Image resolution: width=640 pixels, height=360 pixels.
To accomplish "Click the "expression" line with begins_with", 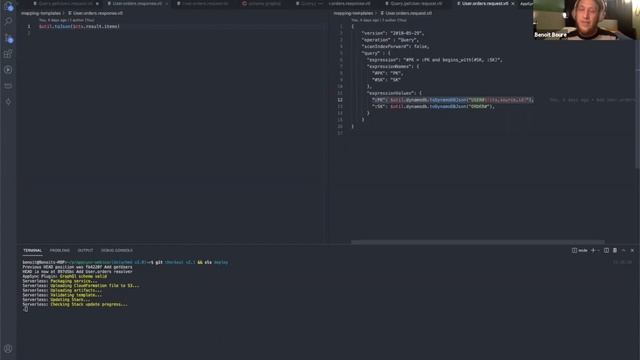I will tap(434, 60).
